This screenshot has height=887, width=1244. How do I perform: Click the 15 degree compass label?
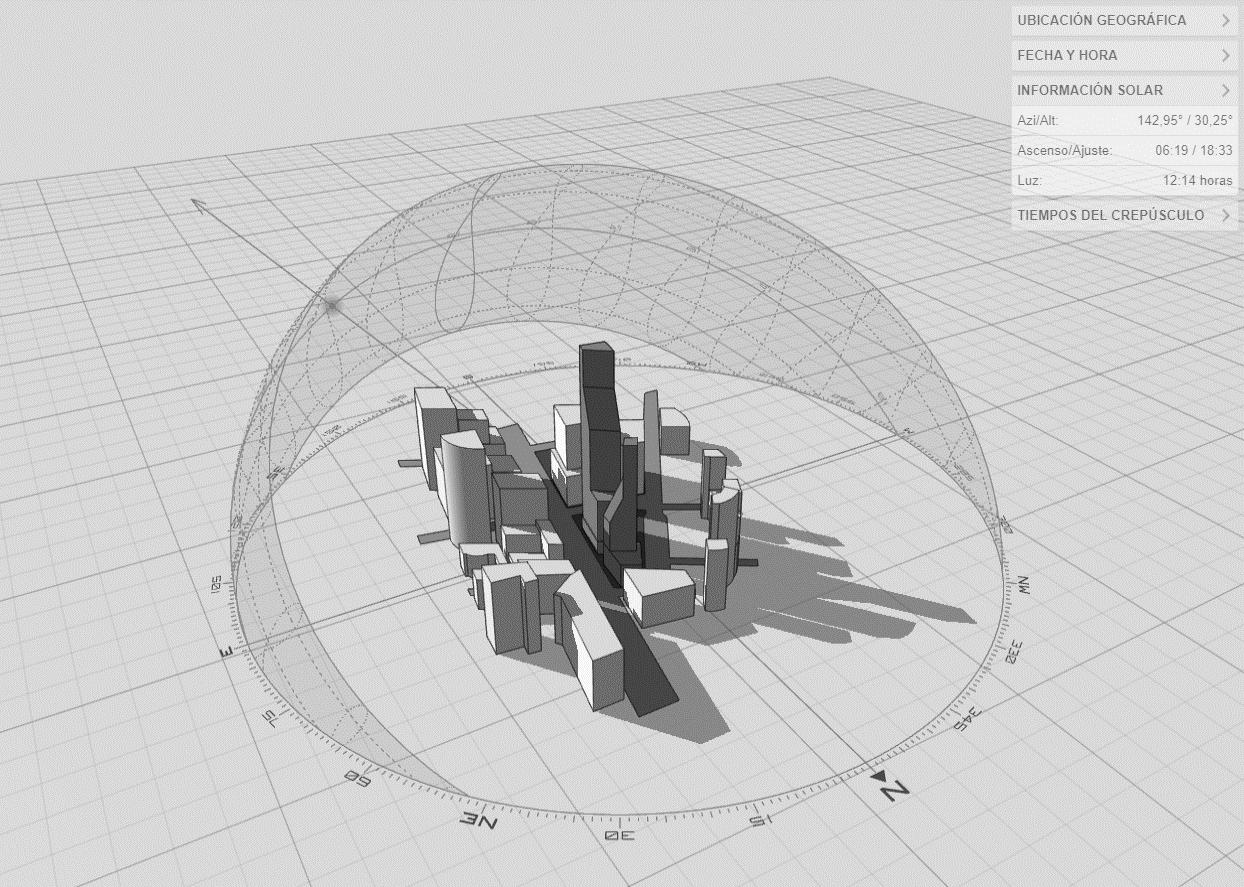pyautogui.click(x=762, y=821)
